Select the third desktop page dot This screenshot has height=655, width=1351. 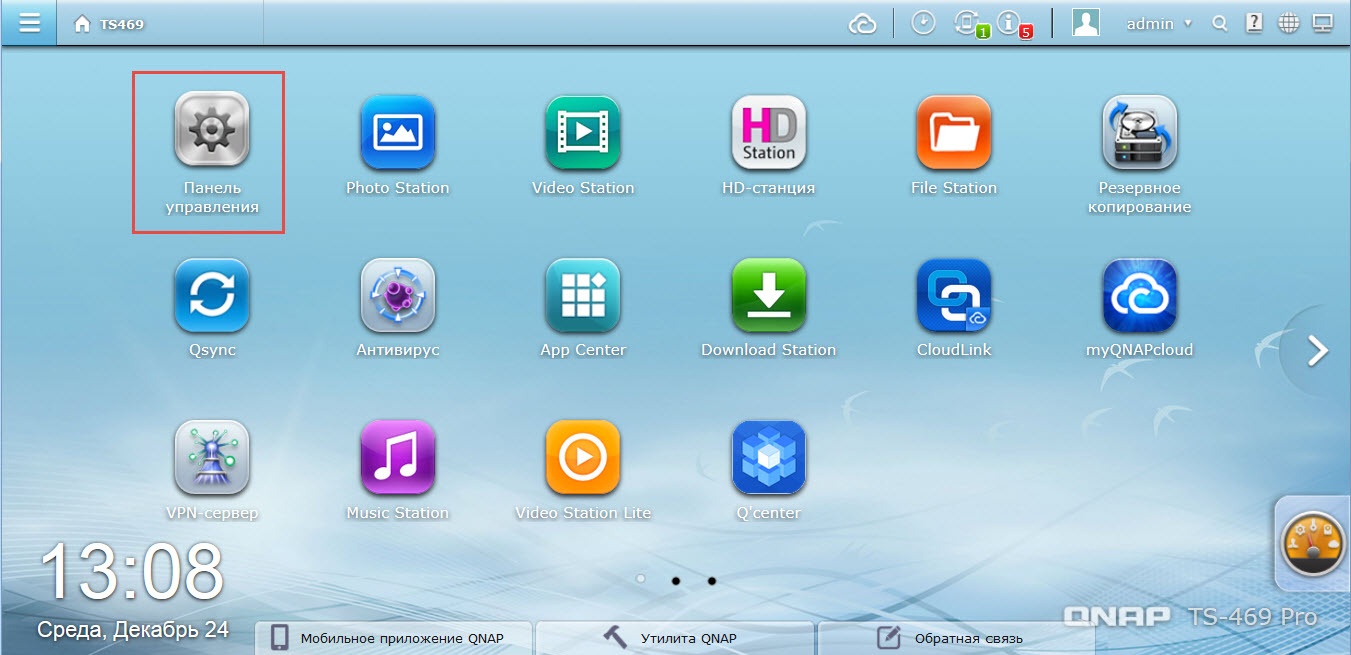(712, 580)
